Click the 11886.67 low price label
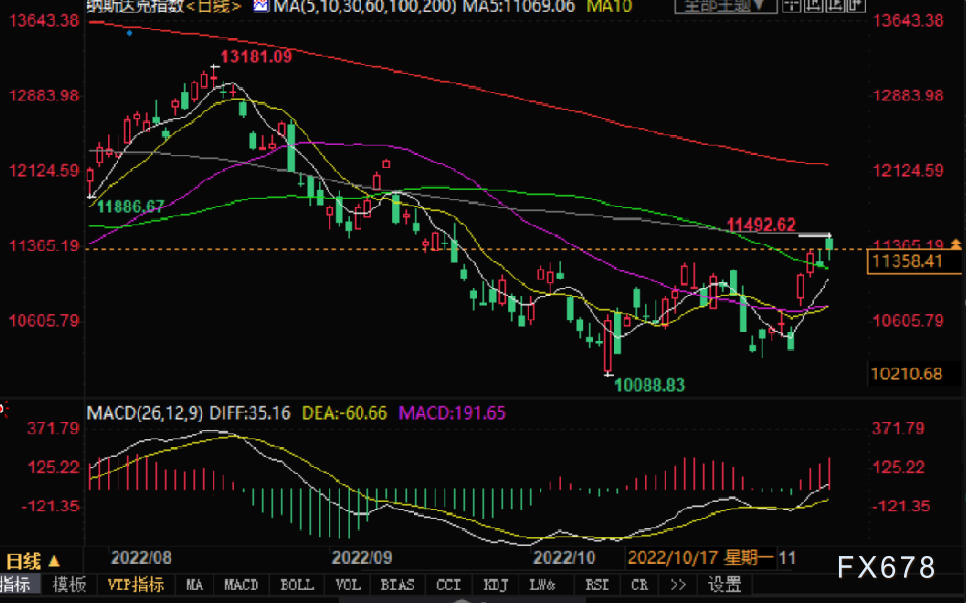This screenshot has height=603, width=966. 131,206
